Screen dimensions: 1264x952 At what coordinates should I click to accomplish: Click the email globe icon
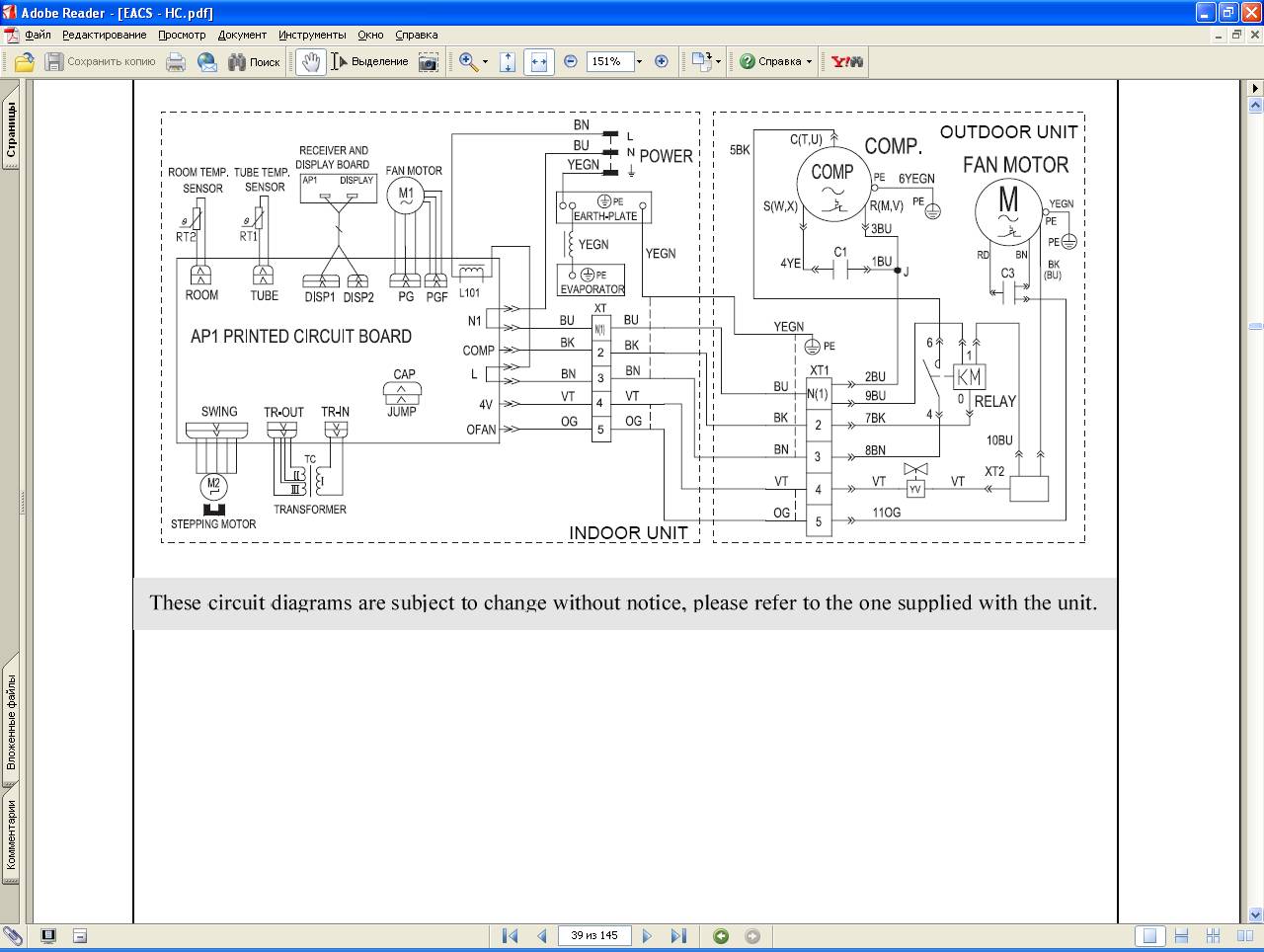[x=207, y=62]
